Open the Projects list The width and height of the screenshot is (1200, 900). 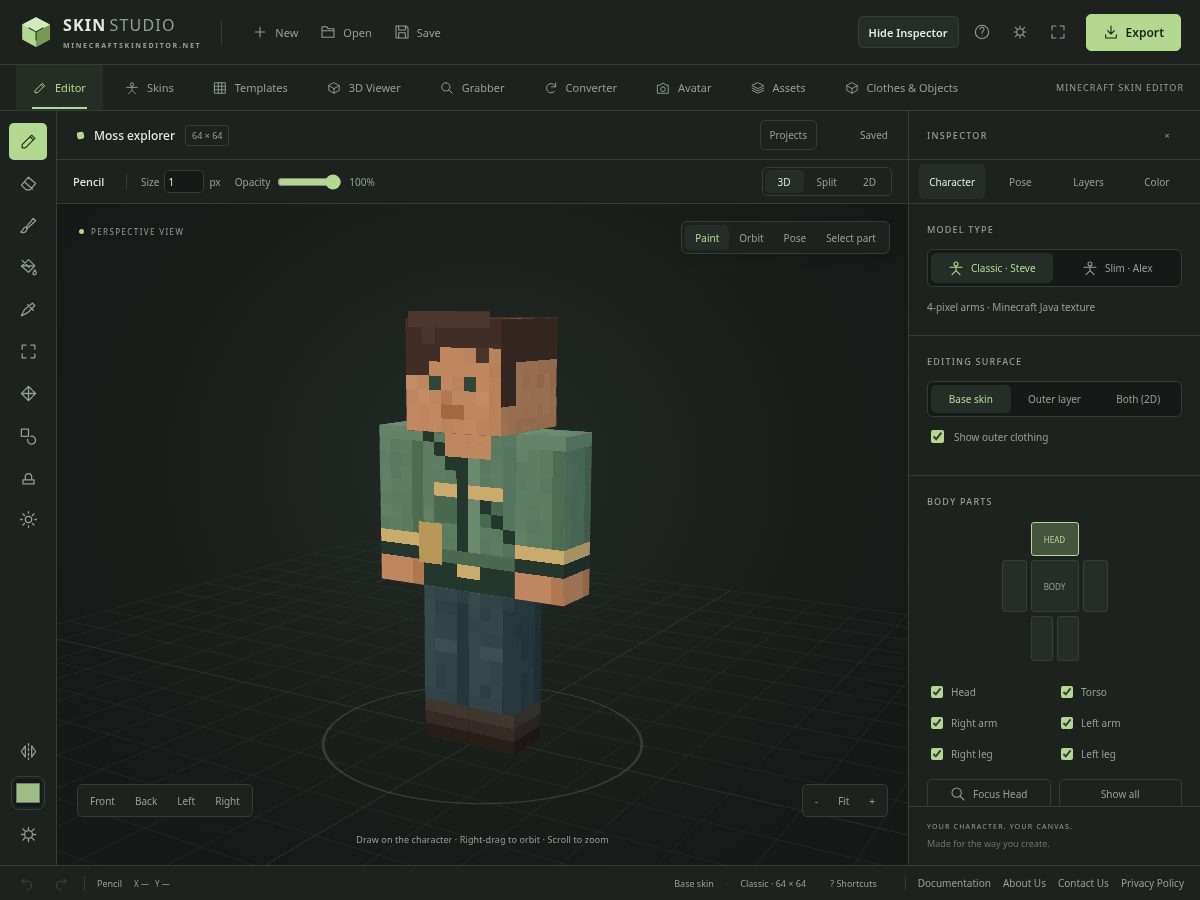point(788,135)
